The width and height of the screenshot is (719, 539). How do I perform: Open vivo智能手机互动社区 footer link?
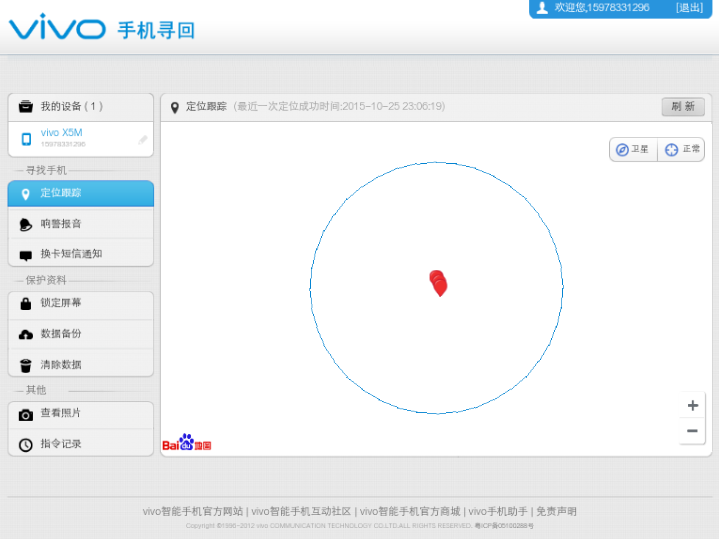click(301, 511)
